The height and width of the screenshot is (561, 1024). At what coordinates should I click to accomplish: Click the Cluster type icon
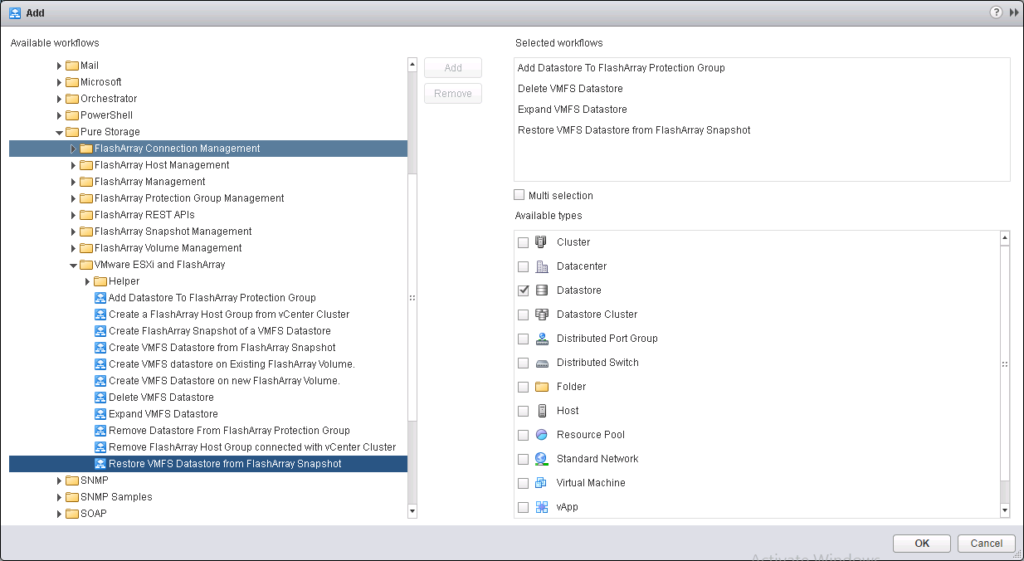(541, 242)
